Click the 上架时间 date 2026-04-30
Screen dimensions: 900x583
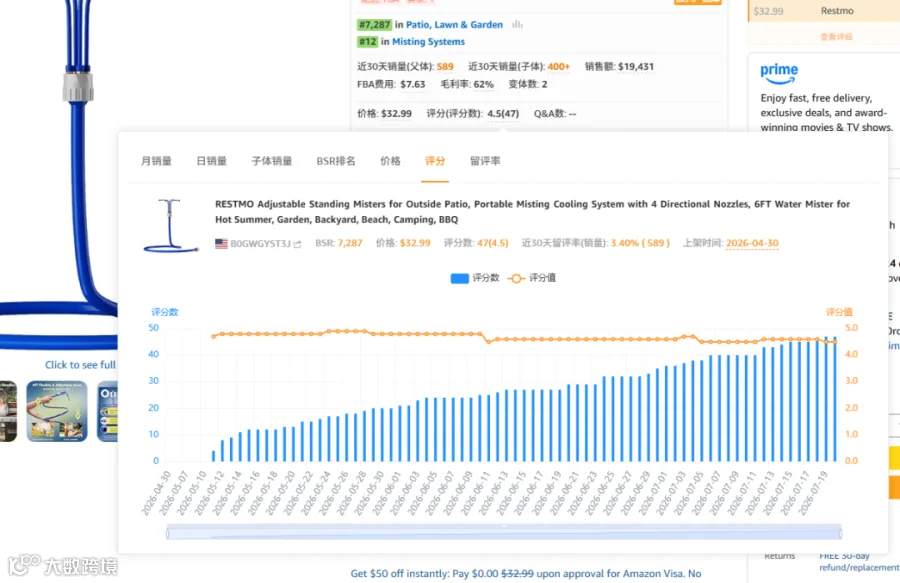[752, 243]
